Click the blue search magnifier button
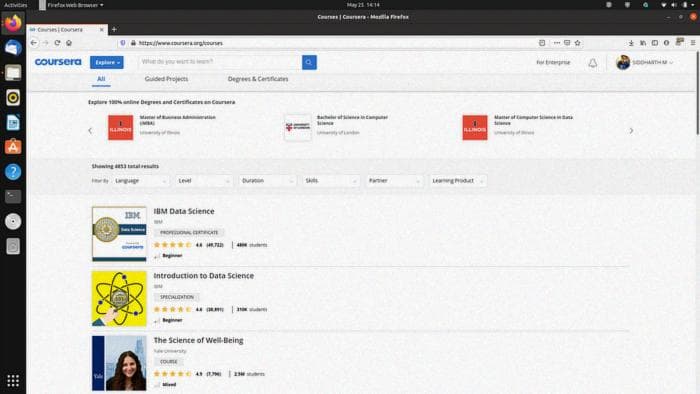The width and height of the screenshot is (700, 394). coord(309,62)
